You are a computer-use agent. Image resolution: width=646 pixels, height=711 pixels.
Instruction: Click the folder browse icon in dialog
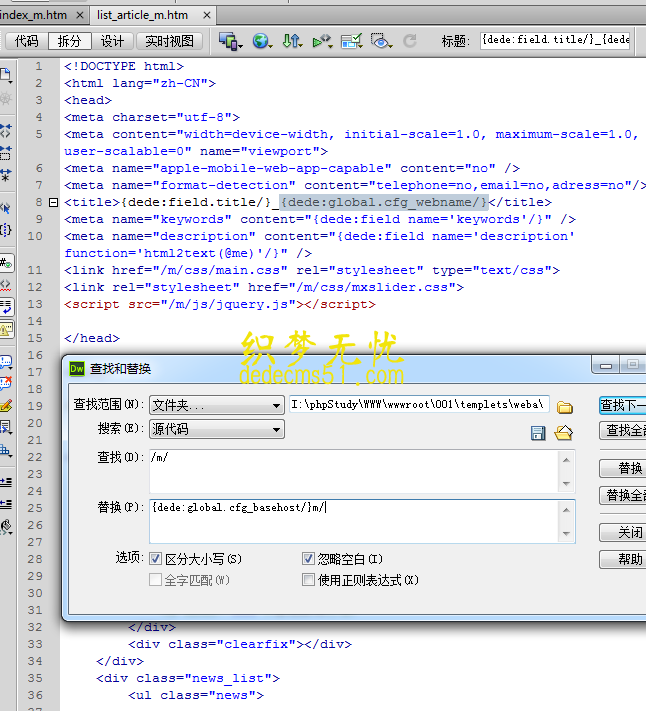pyautogui.click(x=565, y=406)
